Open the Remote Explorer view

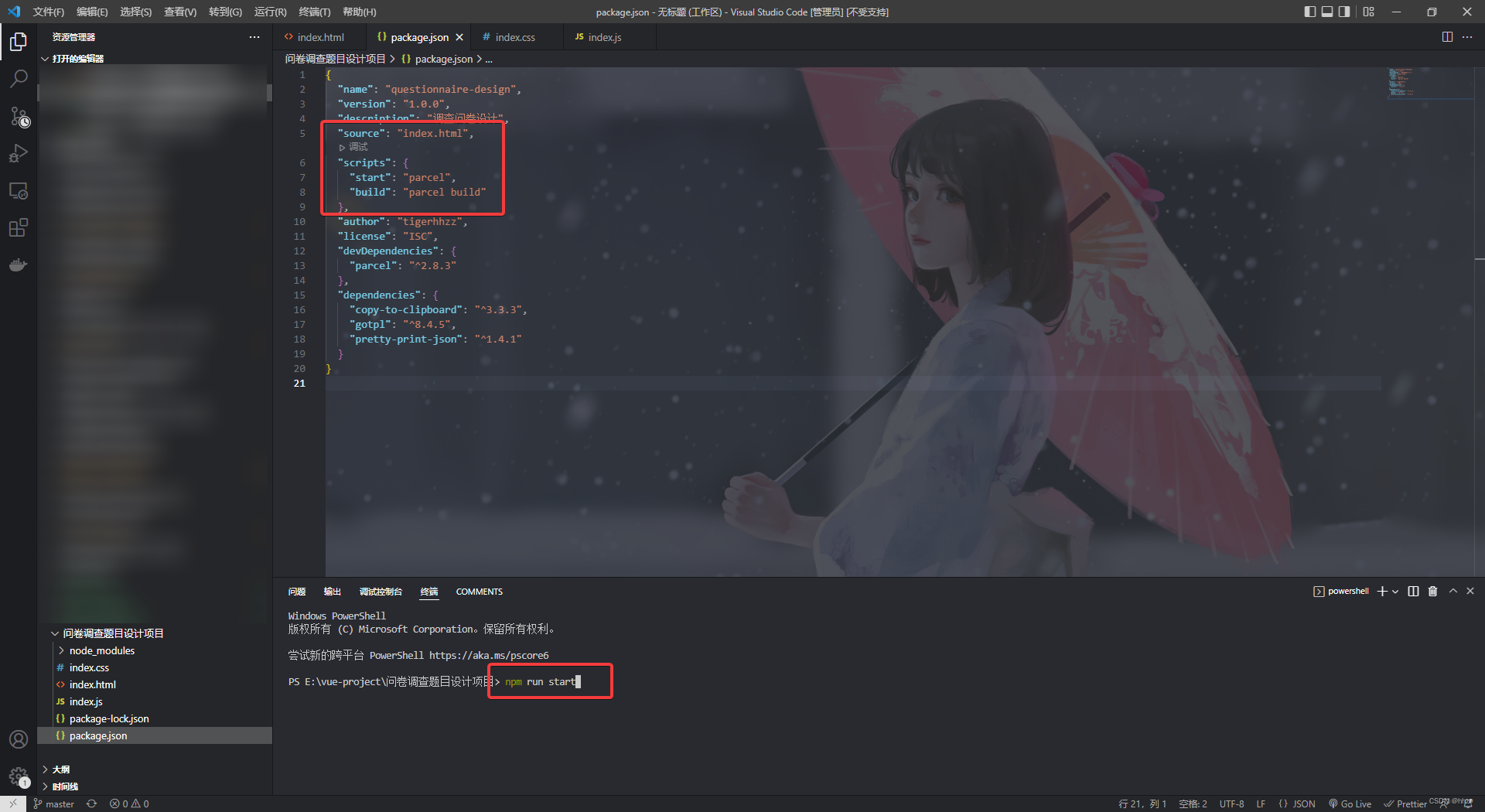(19, 190)
